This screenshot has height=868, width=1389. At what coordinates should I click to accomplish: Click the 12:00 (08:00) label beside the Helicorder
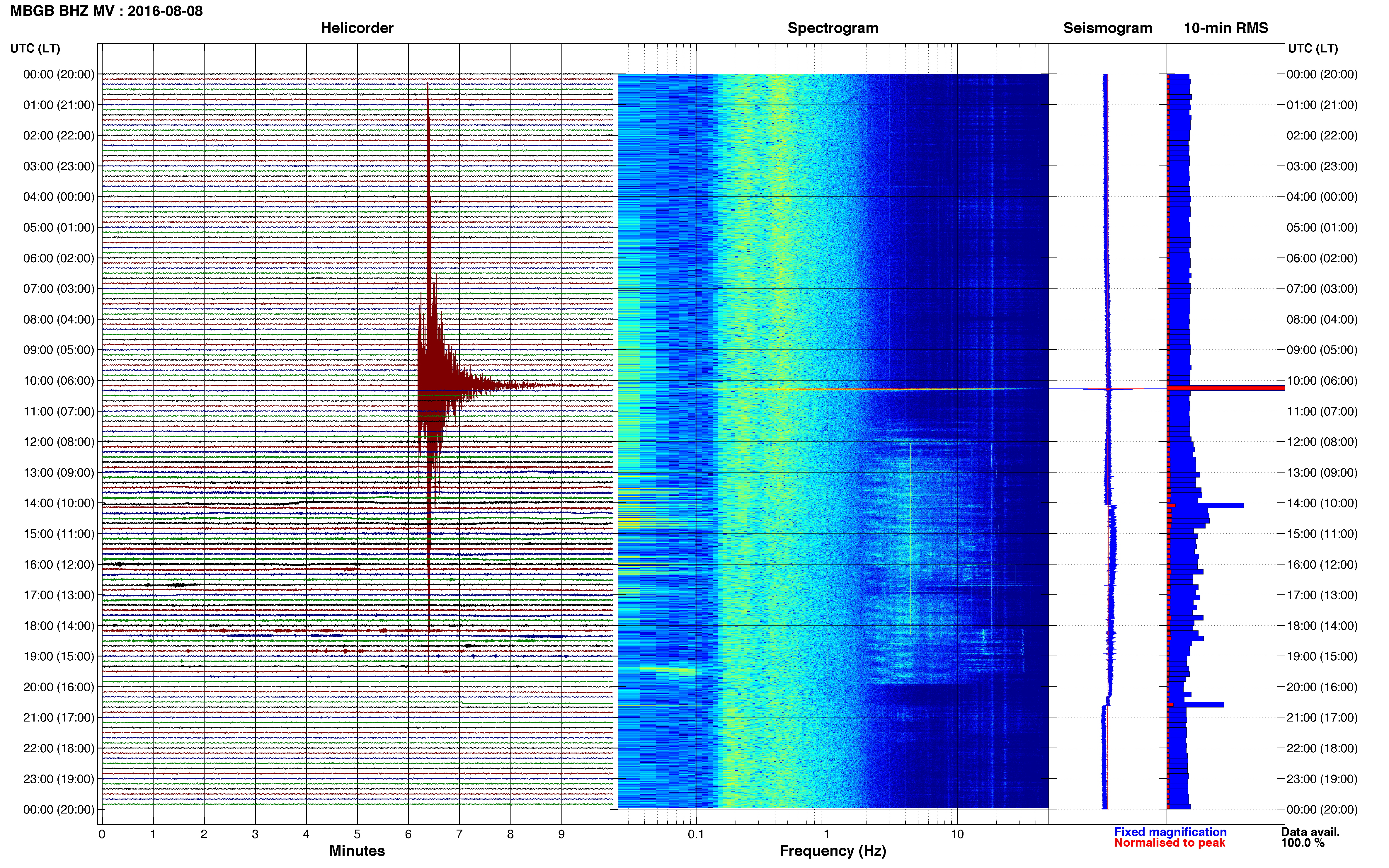point(59,442)
